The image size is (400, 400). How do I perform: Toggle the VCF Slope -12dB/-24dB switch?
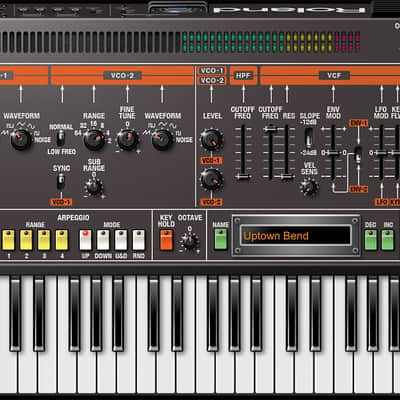[309, 137]
